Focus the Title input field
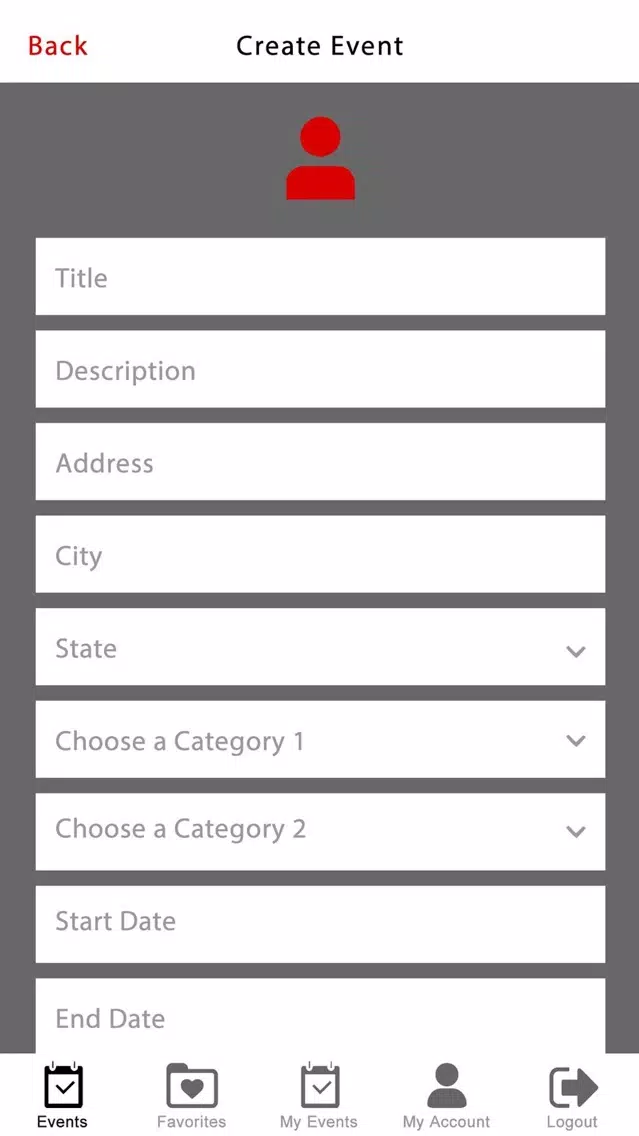This screenshot has width=639, height=1136. point(320,276)
